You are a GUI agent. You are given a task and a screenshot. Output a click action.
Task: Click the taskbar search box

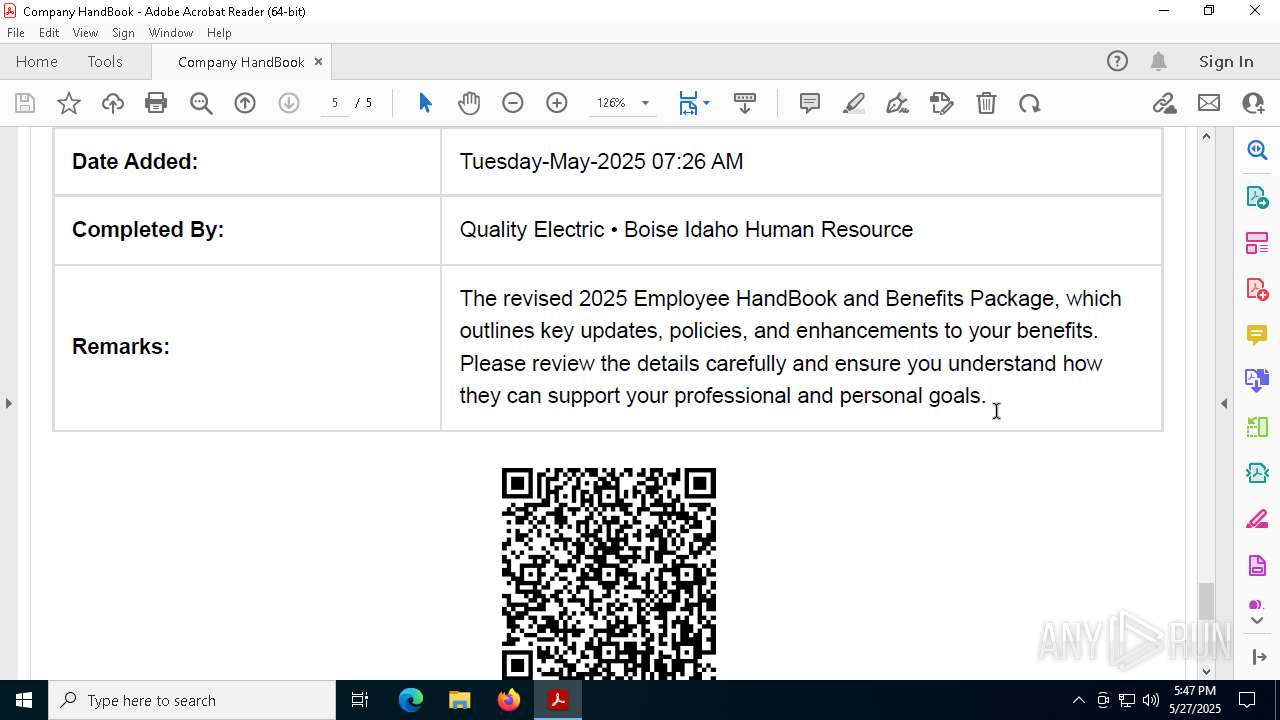[x=192, y=700]
